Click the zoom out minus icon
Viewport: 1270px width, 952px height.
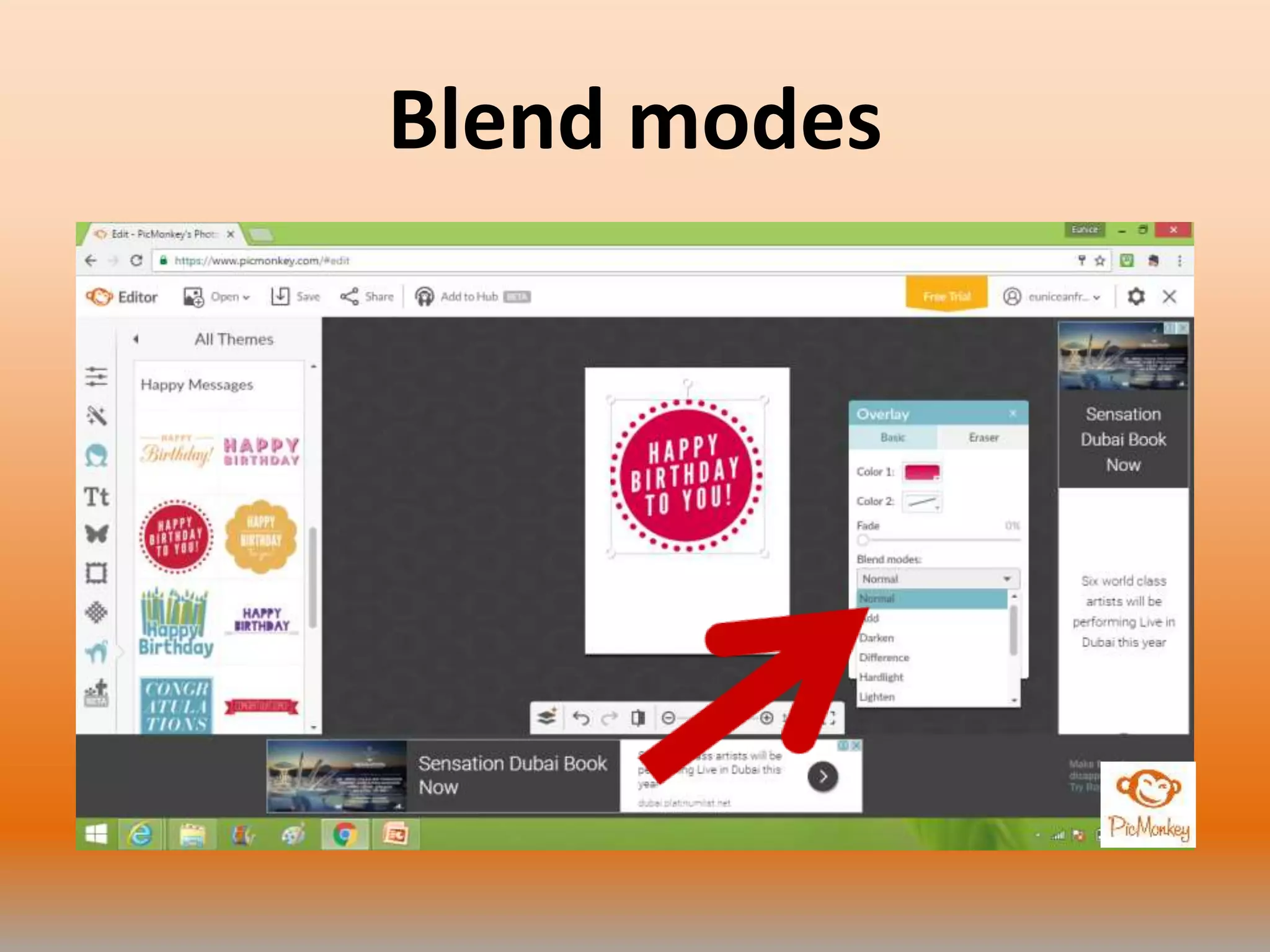(x=668, y=718)
